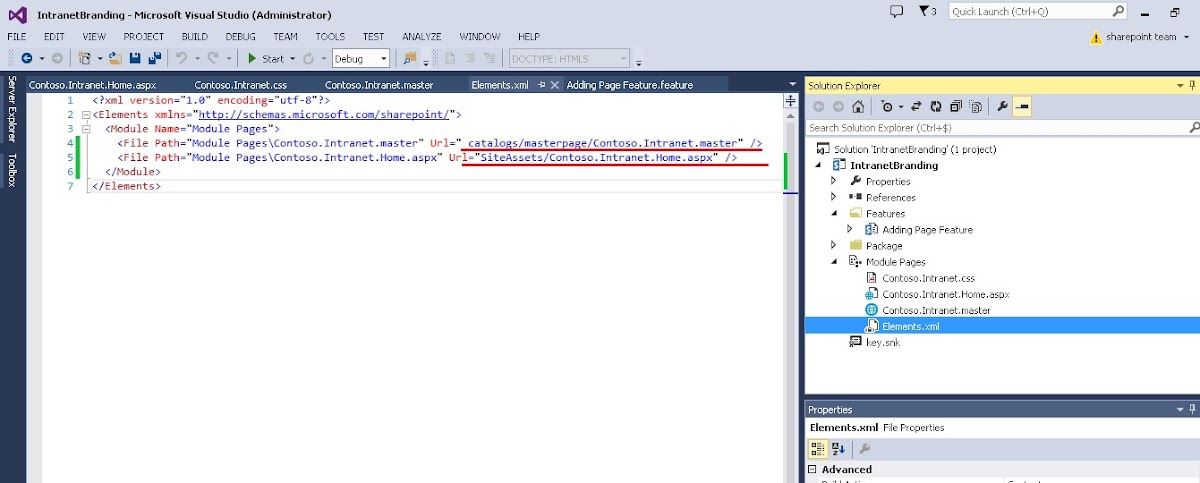Collapse the IntranetBranding project node
This screenshot has height=483, width=1200.
(819, 165)
